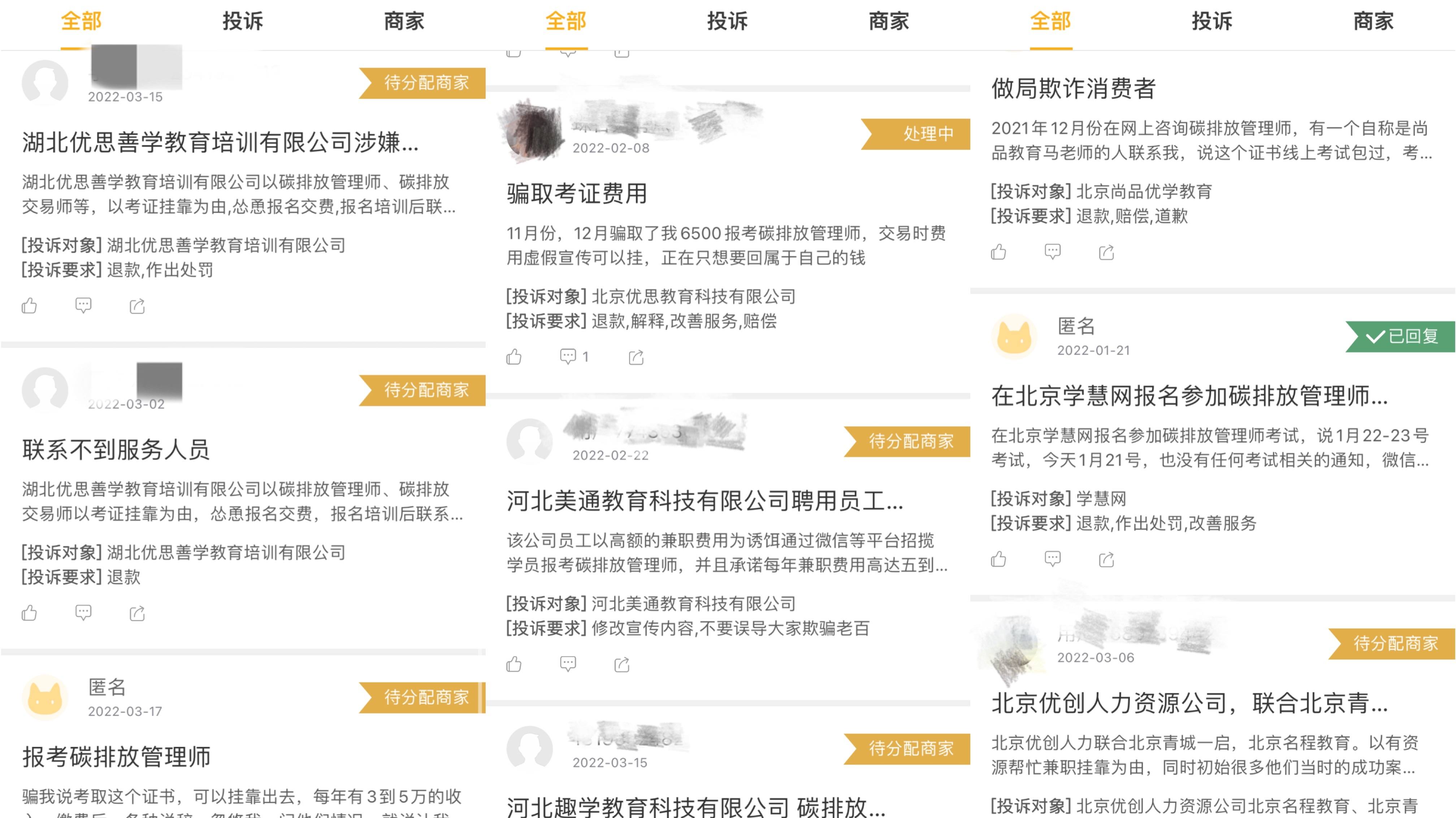Open comments on 联系不到服务人员 post
This screenshot has width=1456, height=818.
[83, 613]
